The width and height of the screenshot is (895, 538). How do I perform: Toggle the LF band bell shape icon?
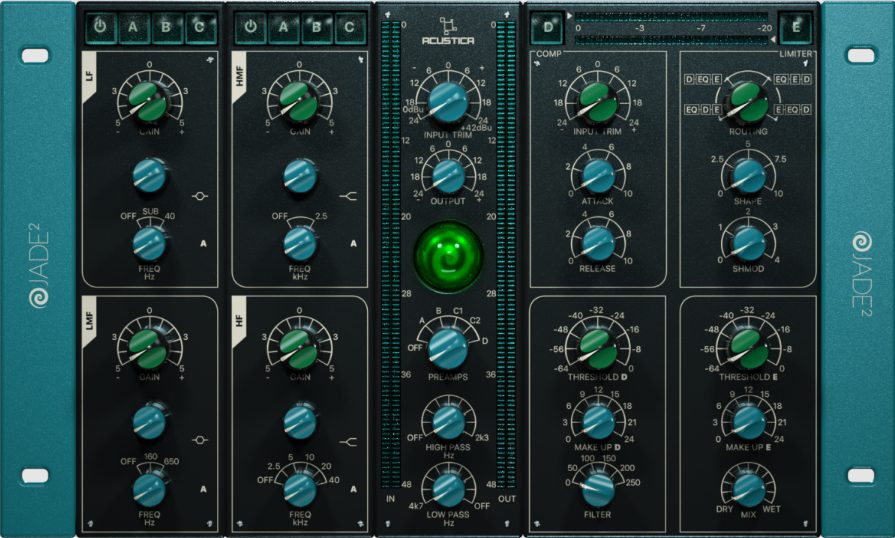click(200, 196)
